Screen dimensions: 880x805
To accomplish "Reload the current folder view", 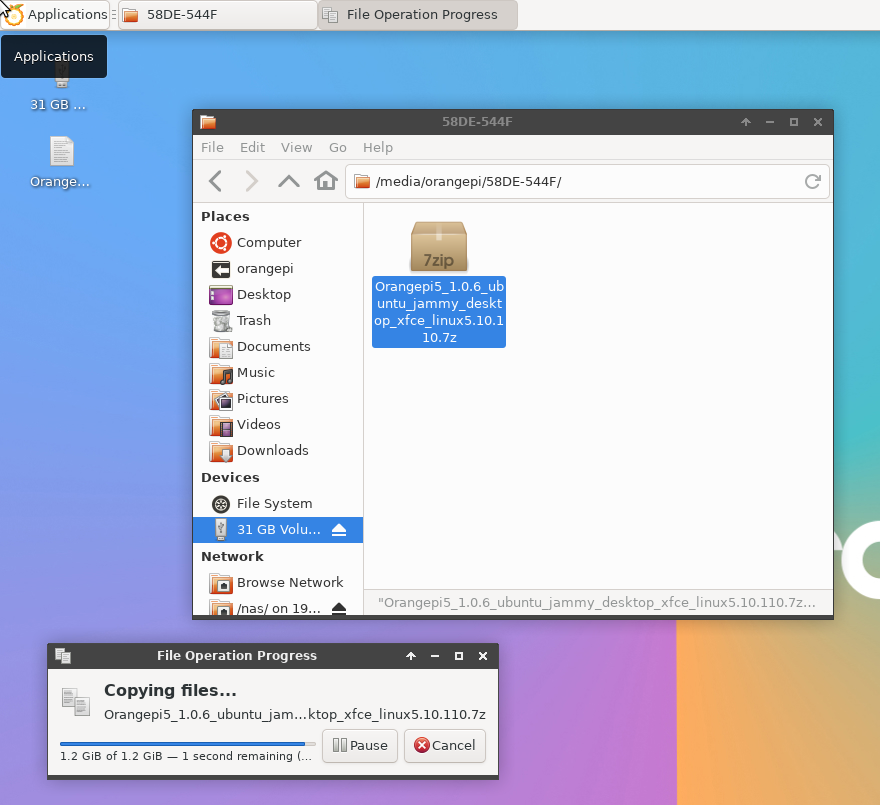I will pyautogui.click(x=812, y=181).
